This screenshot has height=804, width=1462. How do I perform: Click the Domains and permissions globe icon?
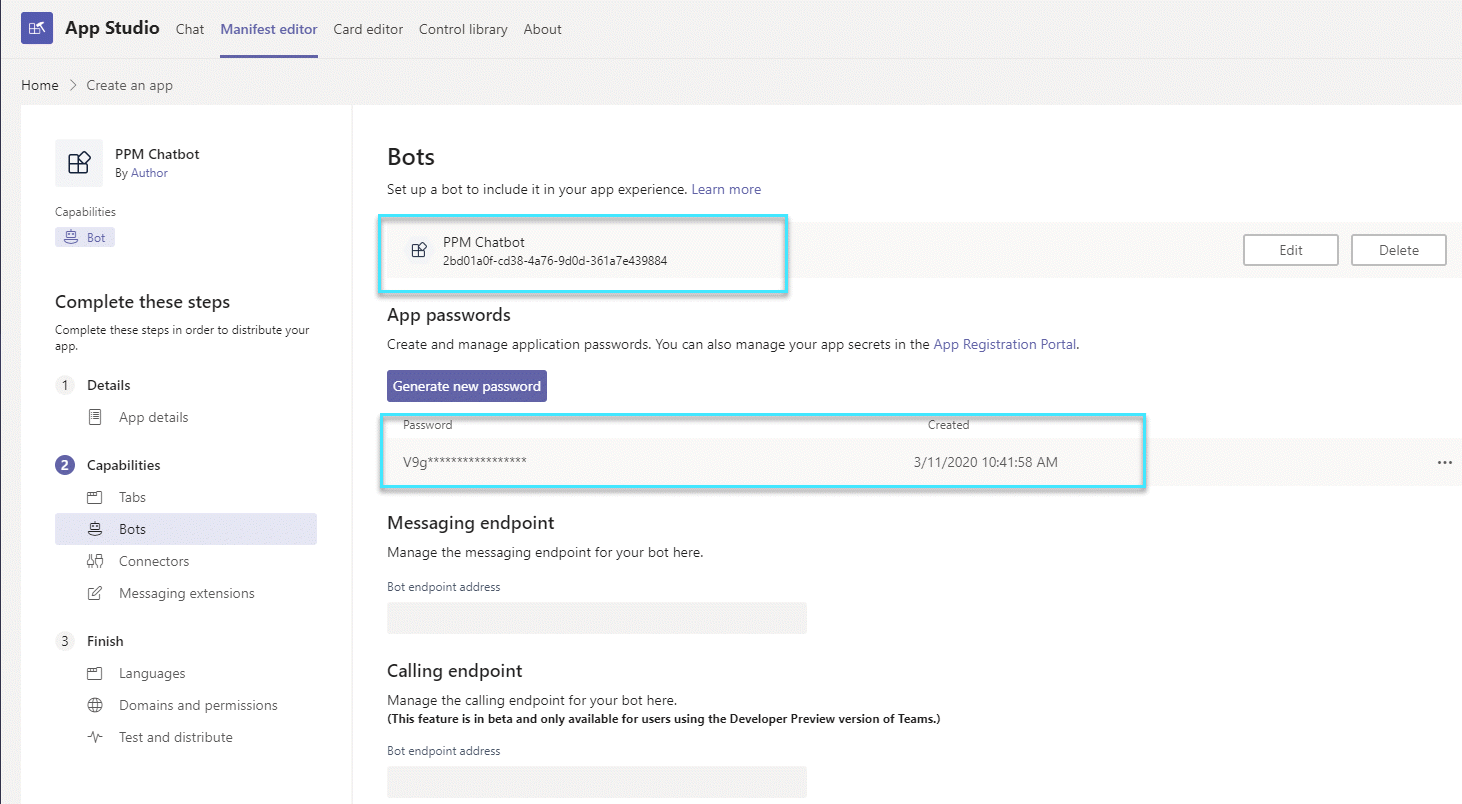(x=95, y=705)
